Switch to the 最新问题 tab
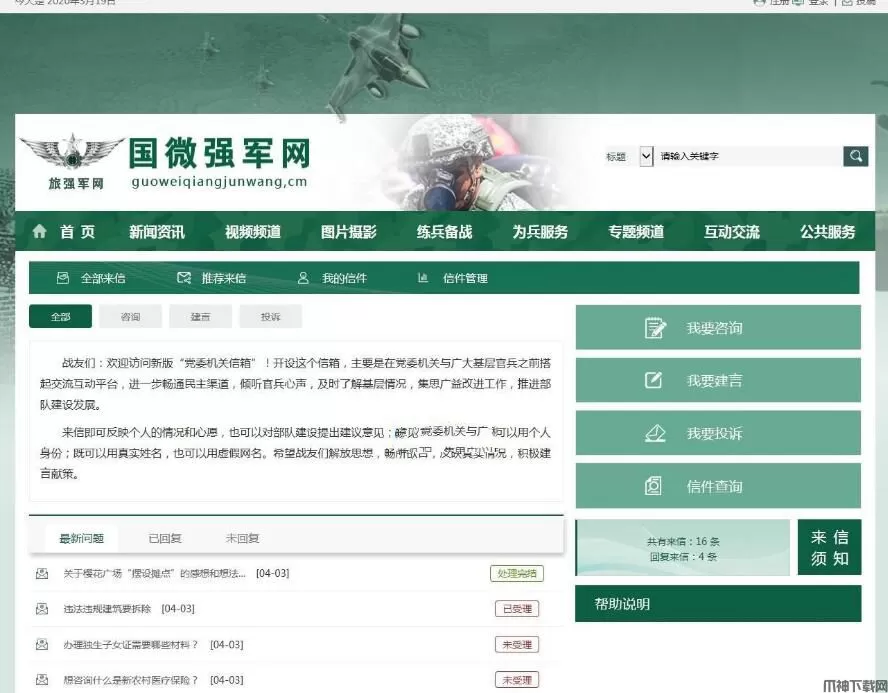The image size is (888, 693). coord(82,538)
